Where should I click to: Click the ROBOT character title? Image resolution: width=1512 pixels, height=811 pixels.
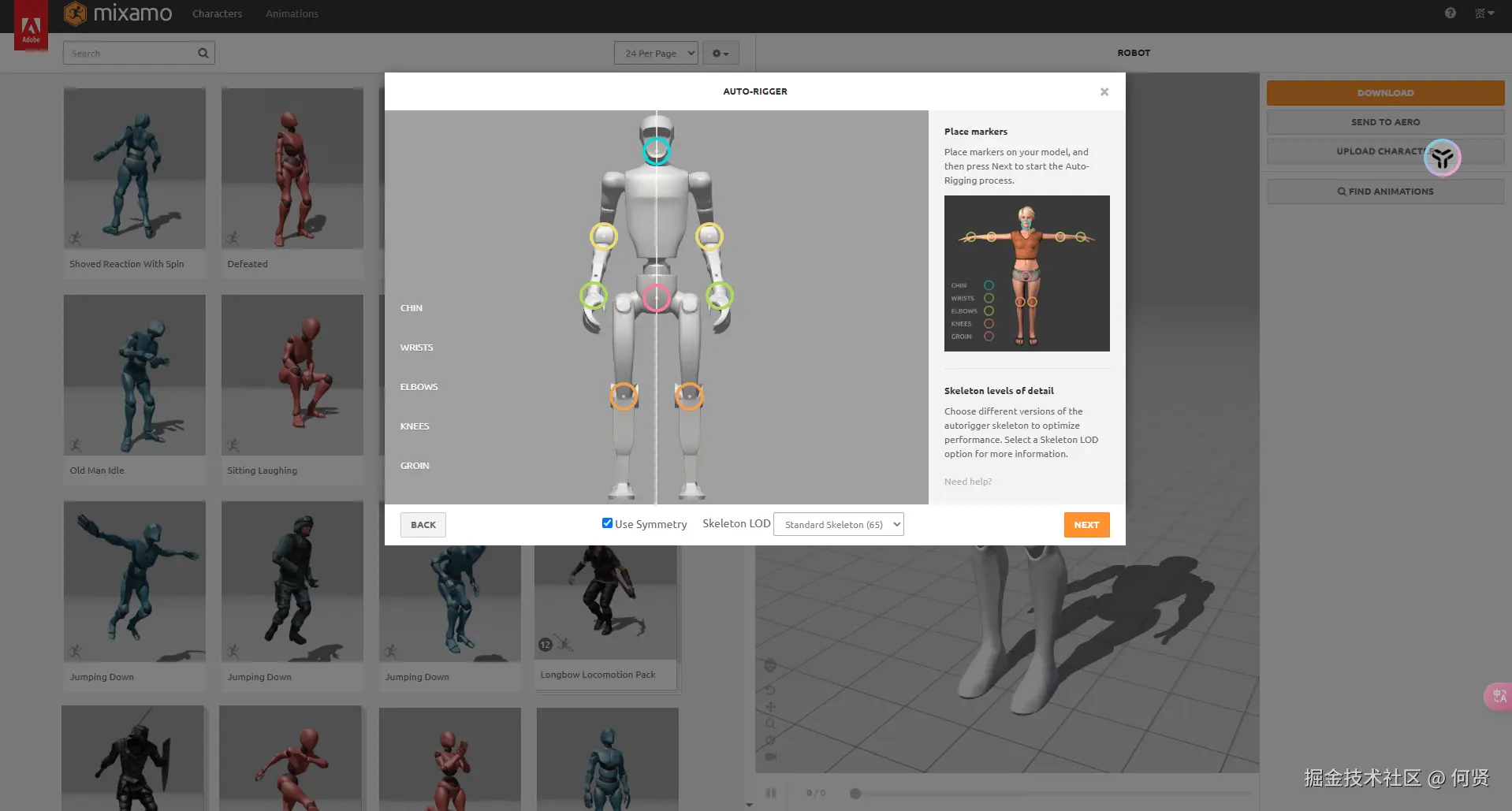(1134, 53)
